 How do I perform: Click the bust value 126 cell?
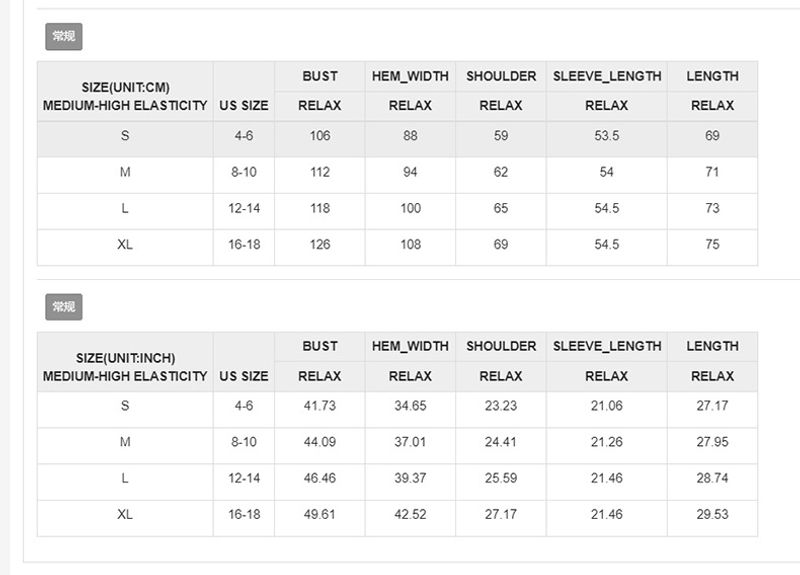click(320, 244)
